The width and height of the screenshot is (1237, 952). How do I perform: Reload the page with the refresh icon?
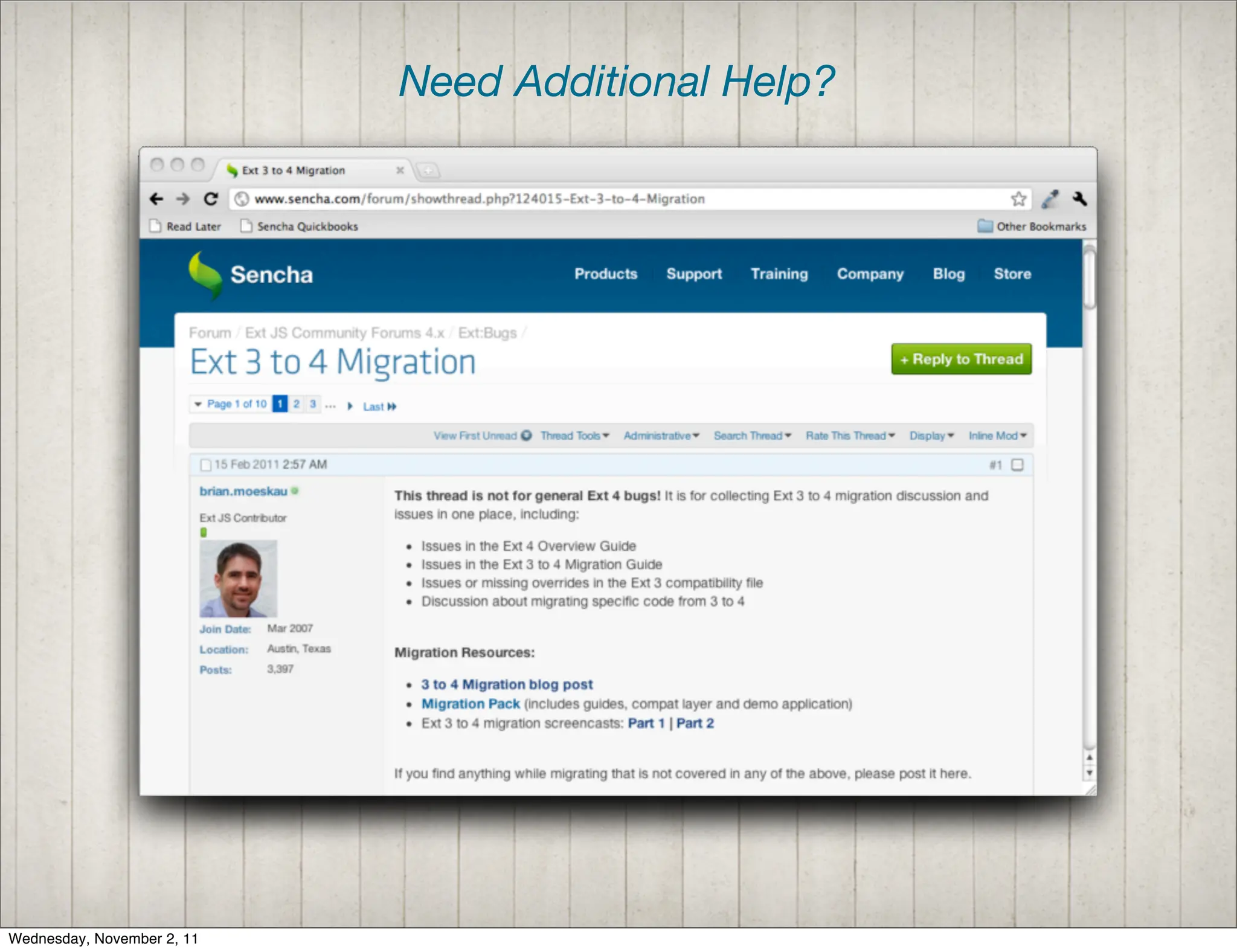211,199
